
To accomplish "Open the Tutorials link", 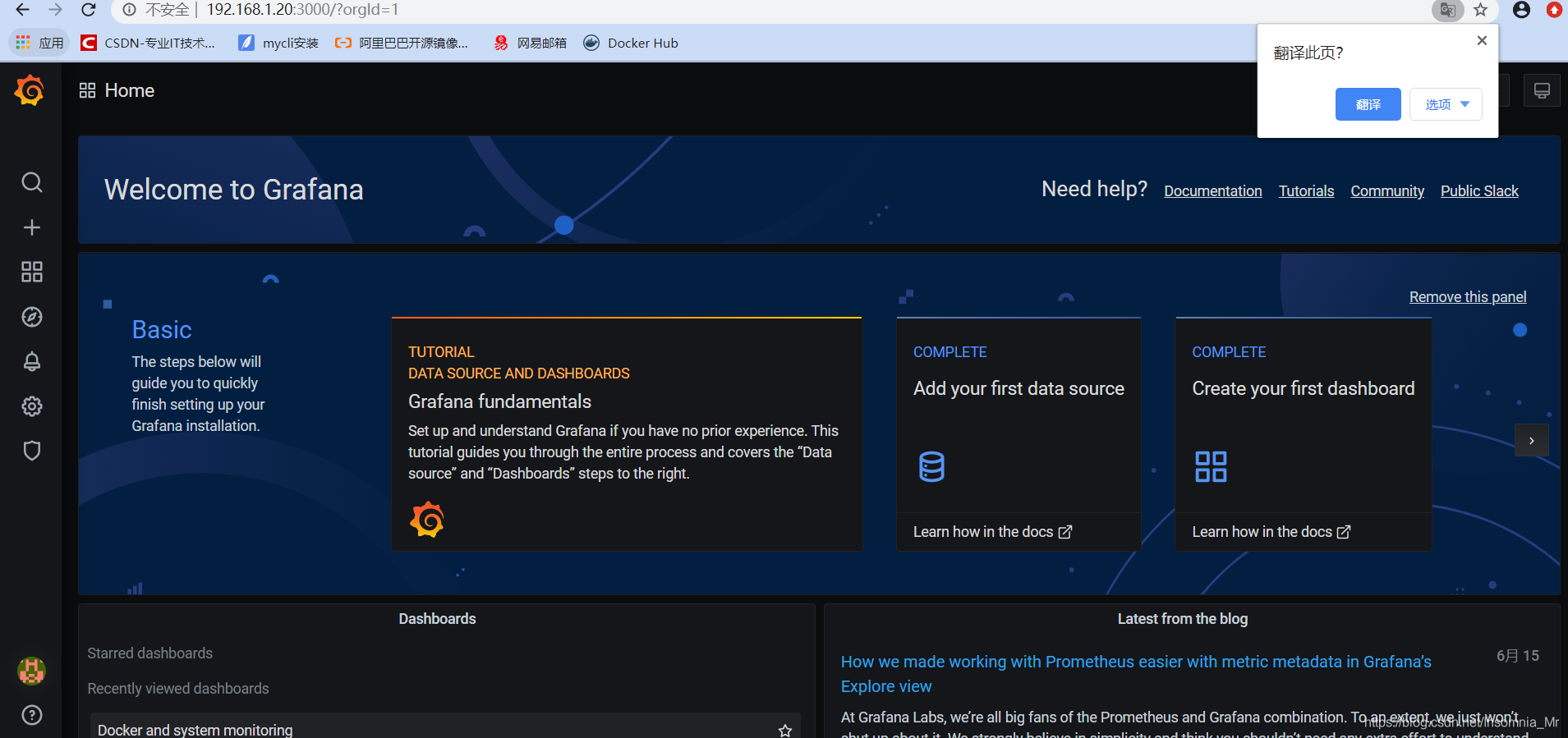I will tap(1306, 191).
